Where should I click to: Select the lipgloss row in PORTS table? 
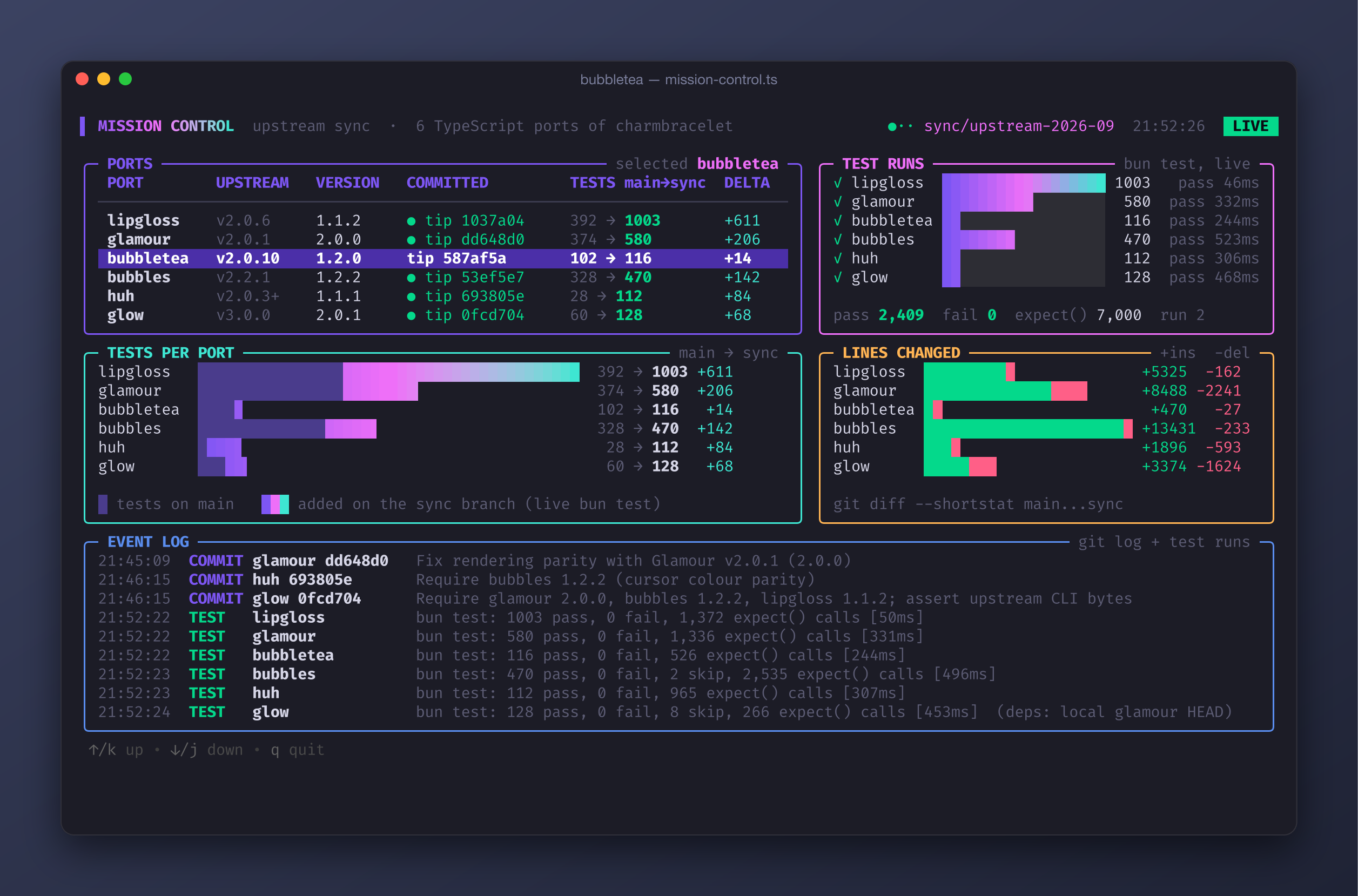[443, 220]
